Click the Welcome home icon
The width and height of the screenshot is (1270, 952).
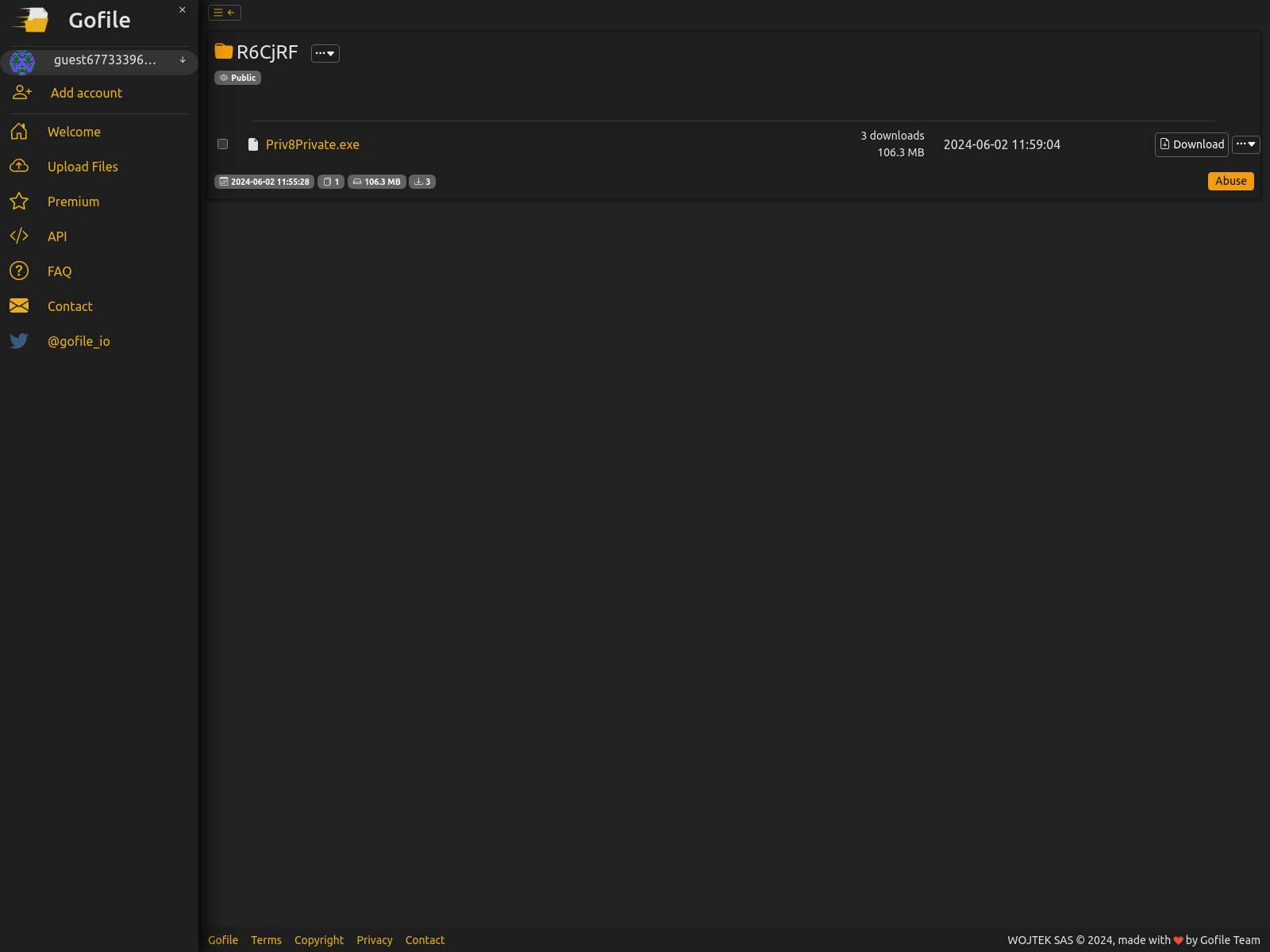tap(19, 132)
